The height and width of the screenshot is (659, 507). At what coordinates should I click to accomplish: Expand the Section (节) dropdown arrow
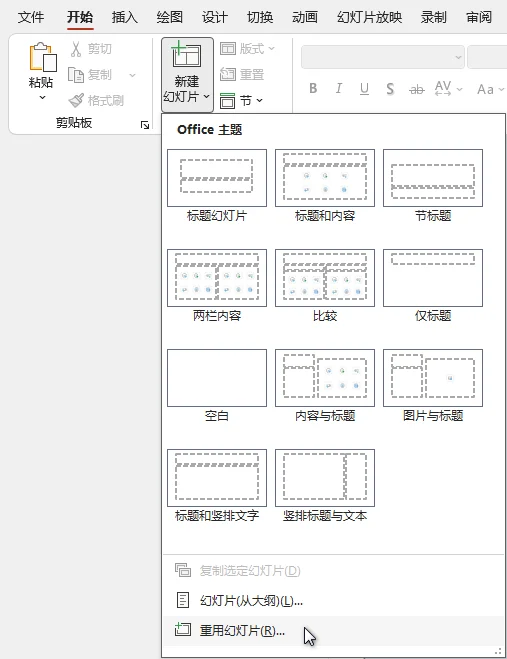pos(259,100)
